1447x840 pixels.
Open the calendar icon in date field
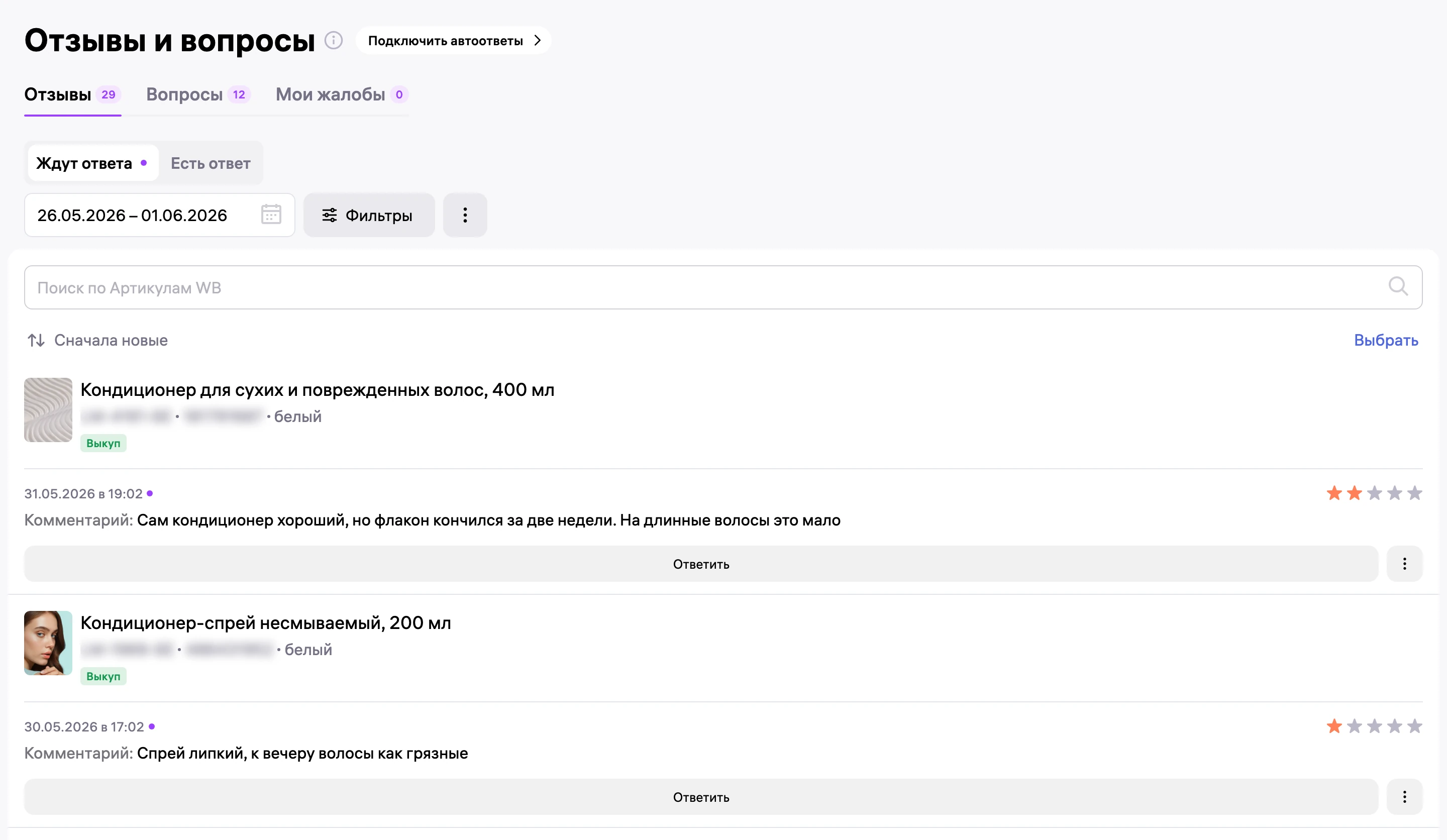point(271,215)
